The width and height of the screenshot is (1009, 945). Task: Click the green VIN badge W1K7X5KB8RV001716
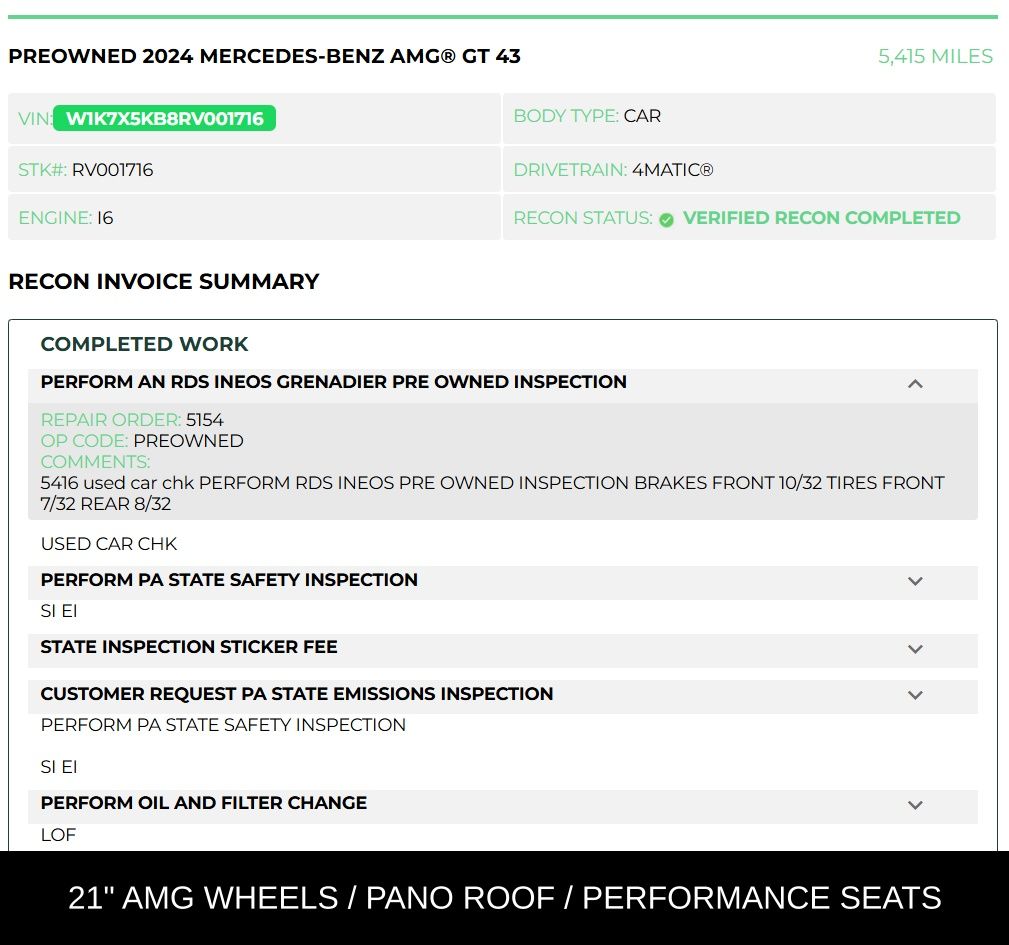point(164,118)
